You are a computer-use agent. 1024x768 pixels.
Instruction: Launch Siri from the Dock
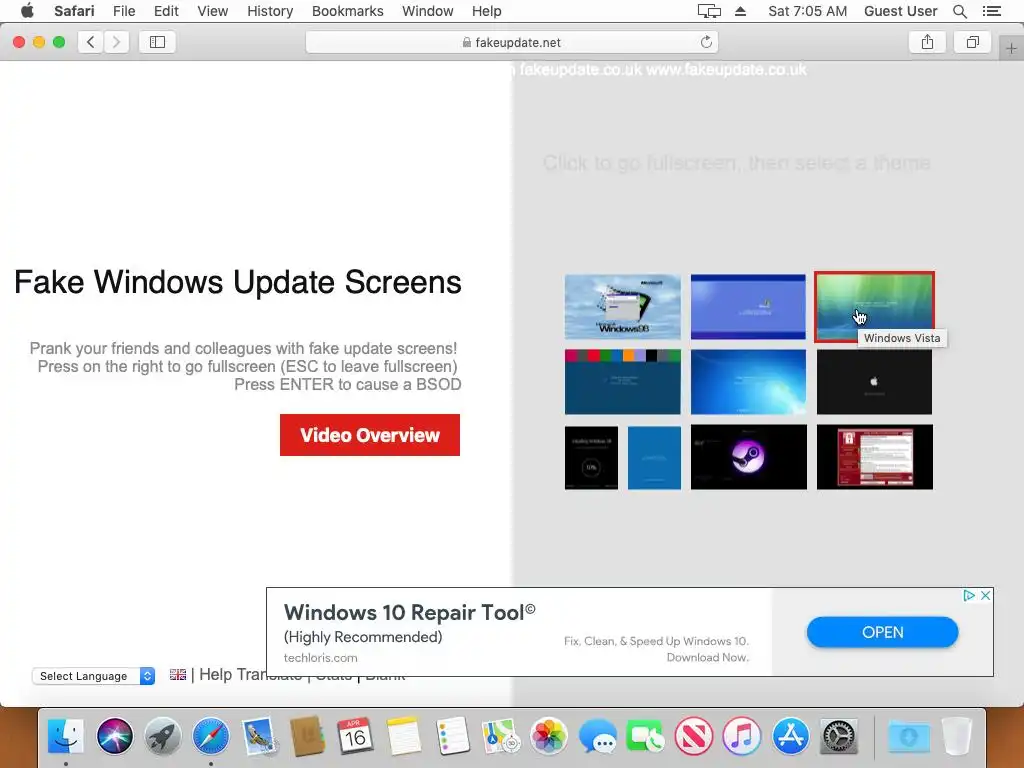(114, 736)
